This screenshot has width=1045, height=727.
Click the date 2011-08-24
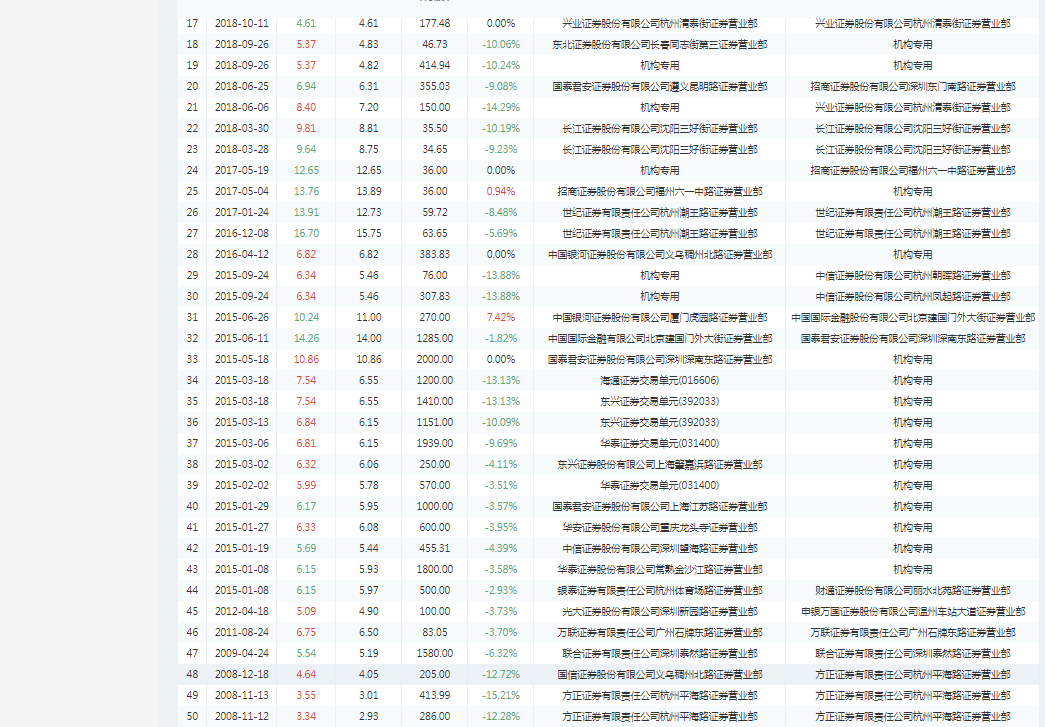[241, 632]
